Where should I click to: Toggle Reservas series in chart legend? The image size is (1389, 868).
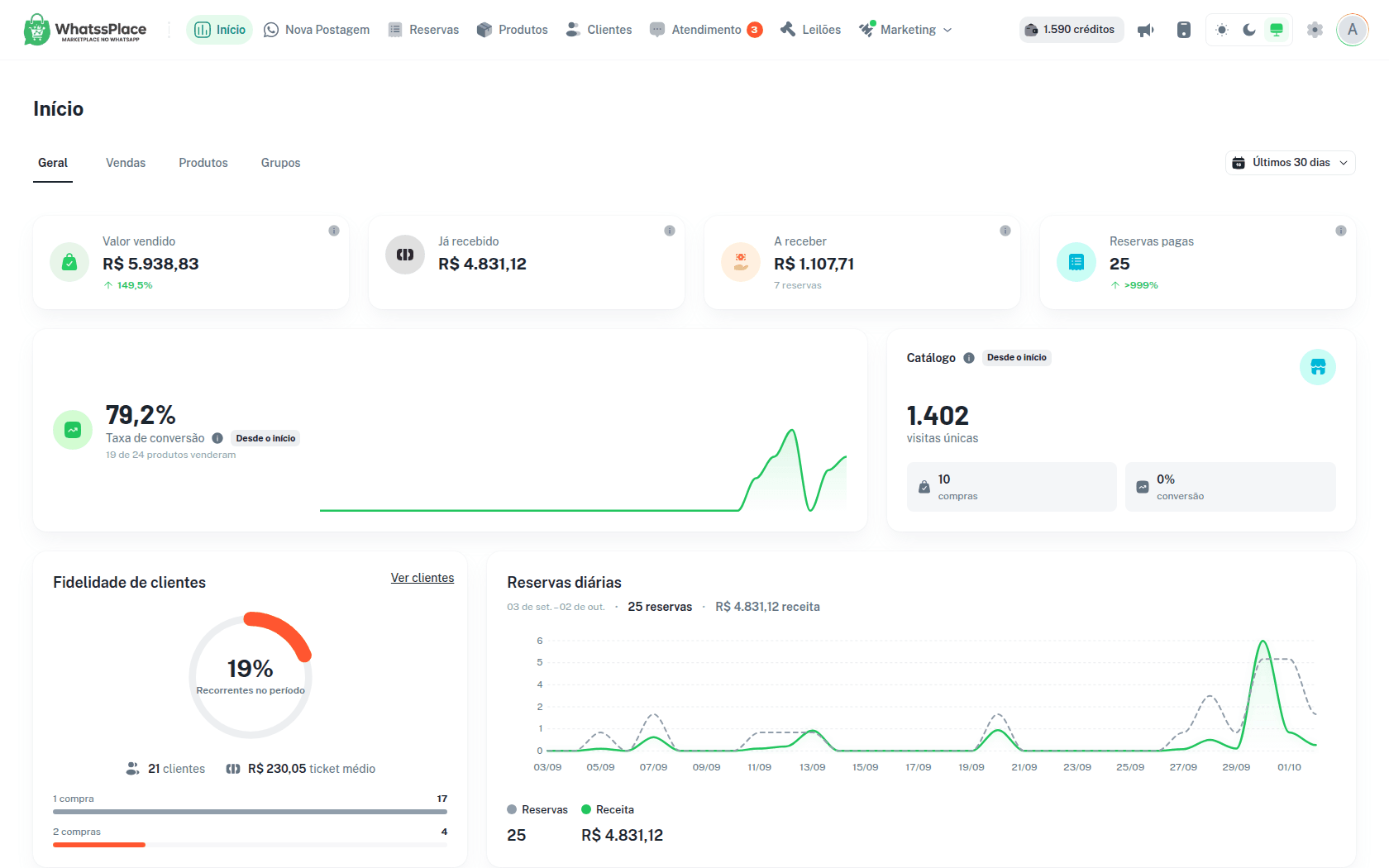(537, 809)
